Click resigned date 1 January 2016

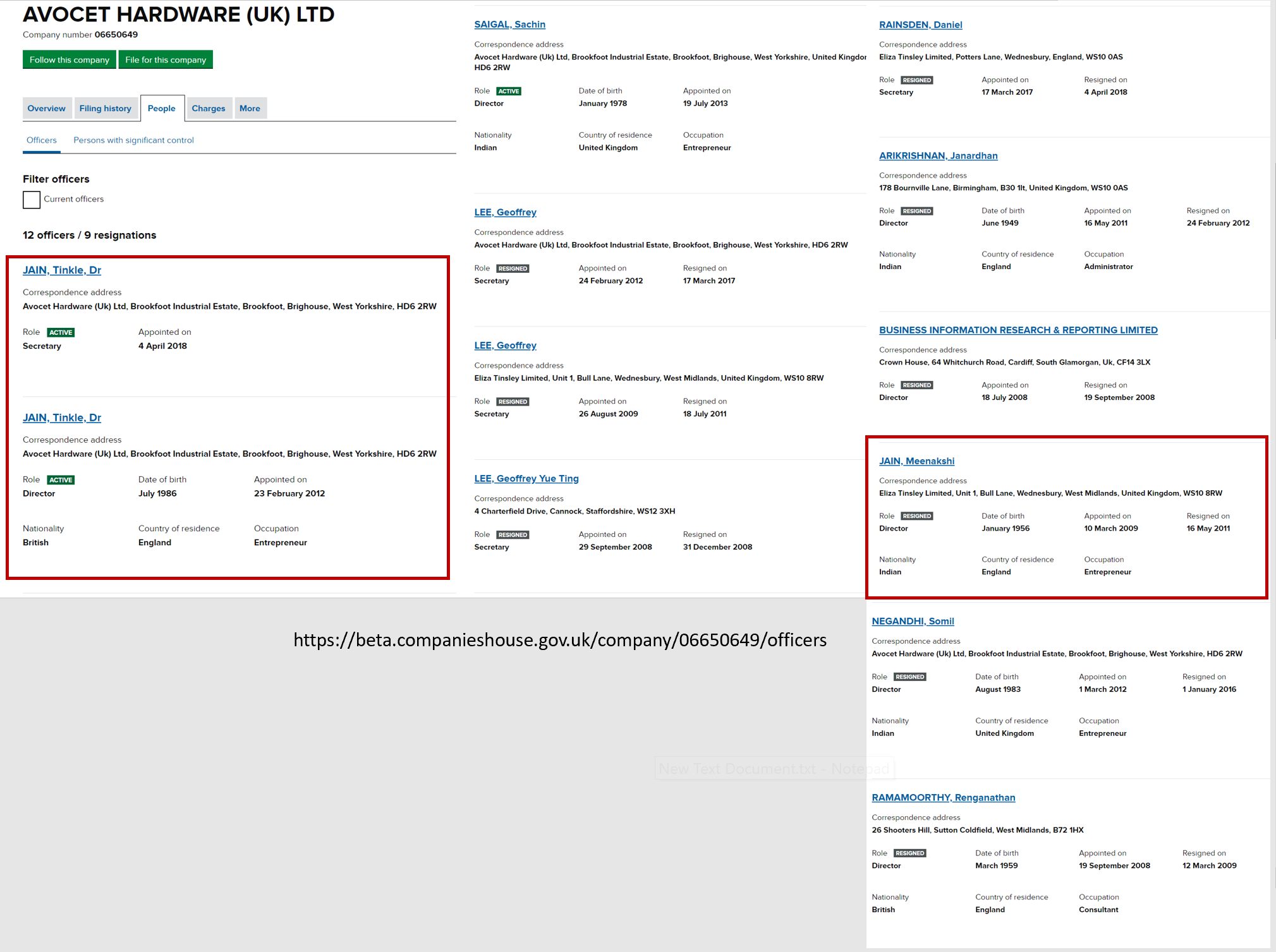(x=1209, y=689)
